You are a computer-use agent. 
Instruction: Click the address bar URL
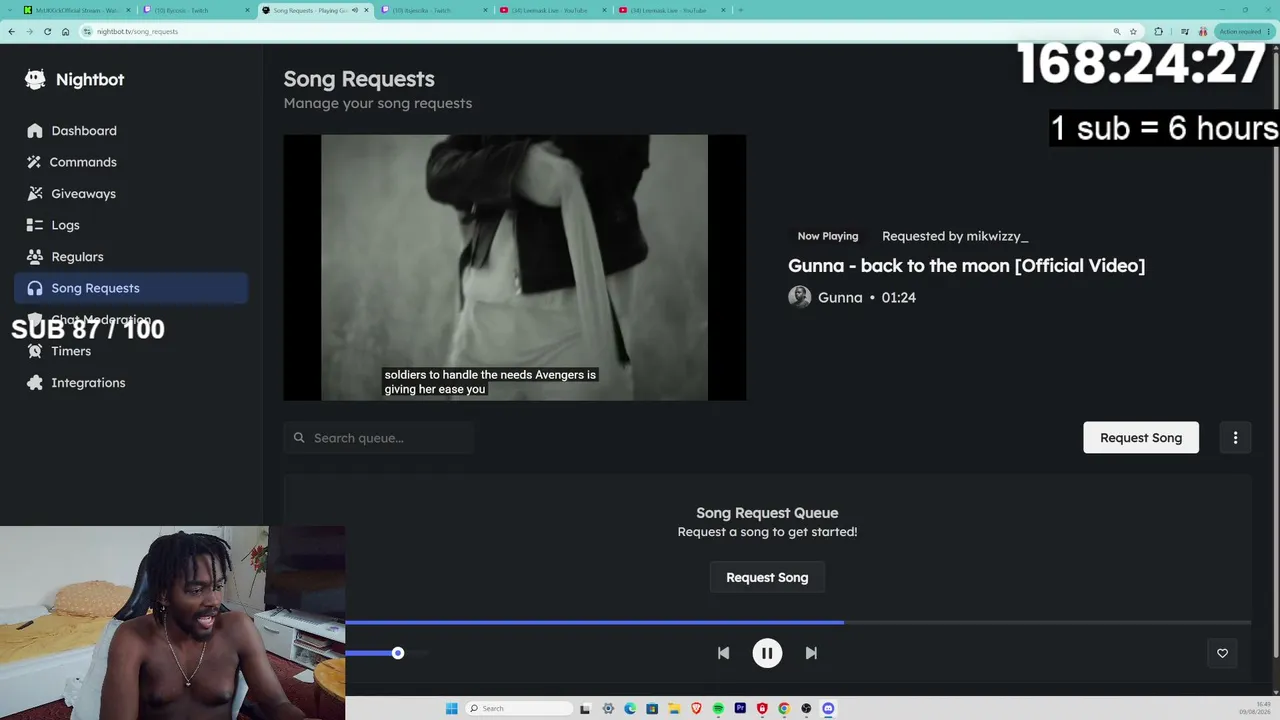pyautogui.click(x=137, y=31)
